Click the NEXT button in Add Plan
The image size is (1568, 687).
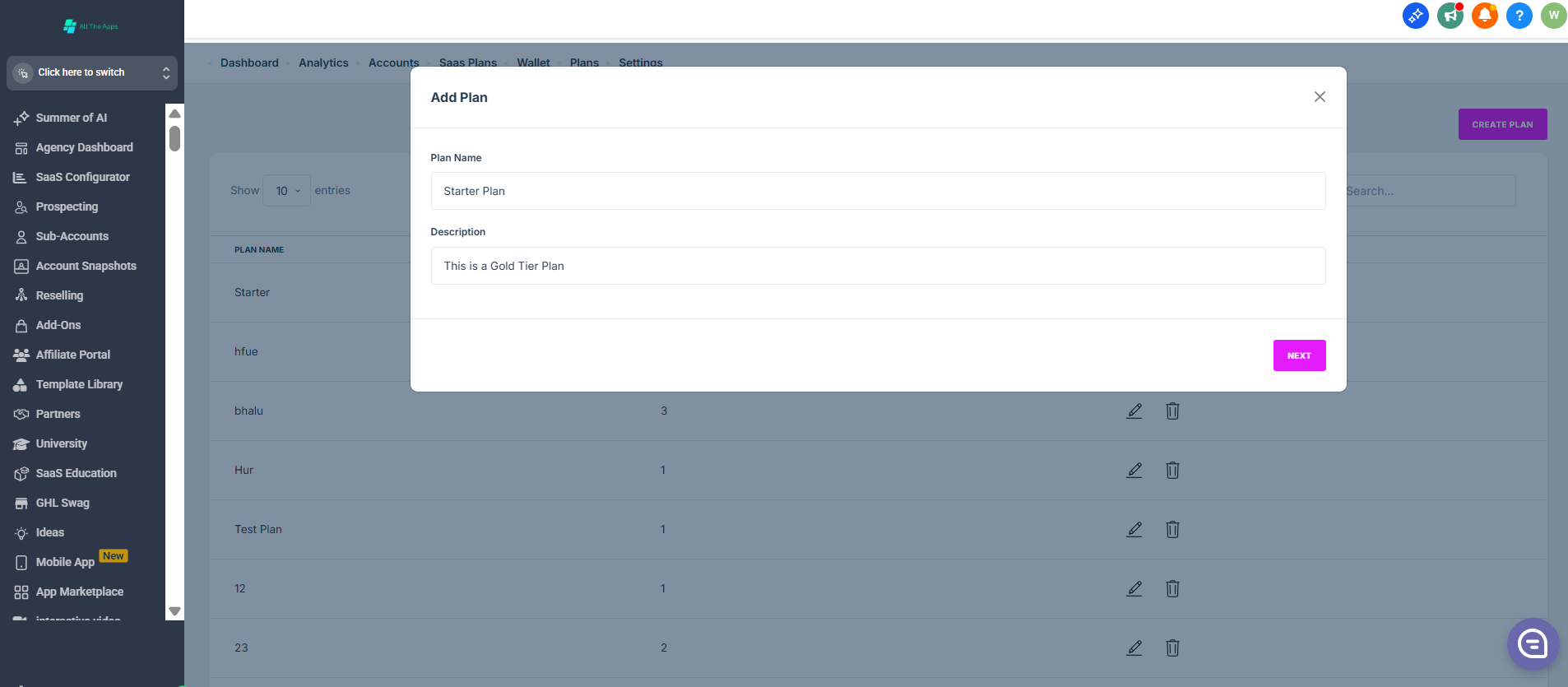pyautogui.click(x=1299, y=355)
